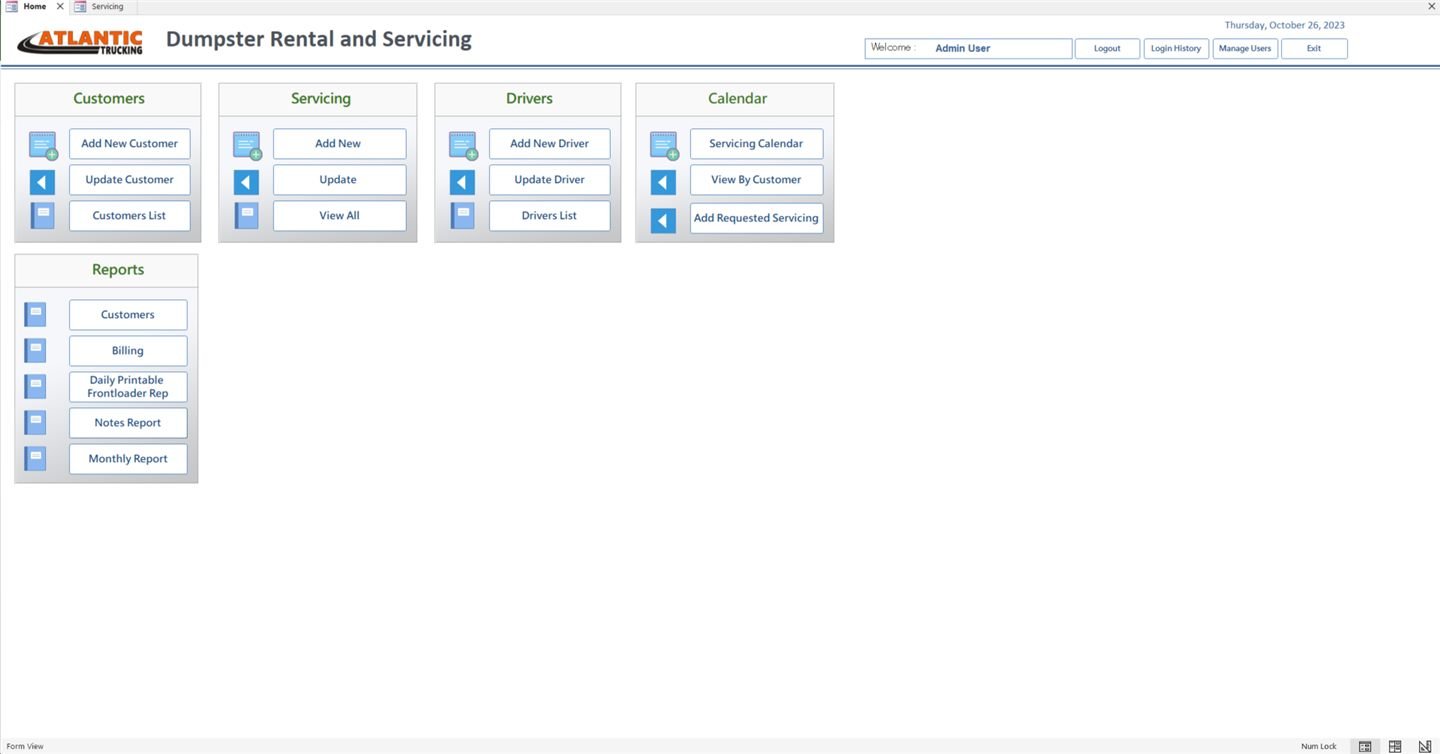Open the Servicing Calendar
1440x754 pixels.
[756, 143]
